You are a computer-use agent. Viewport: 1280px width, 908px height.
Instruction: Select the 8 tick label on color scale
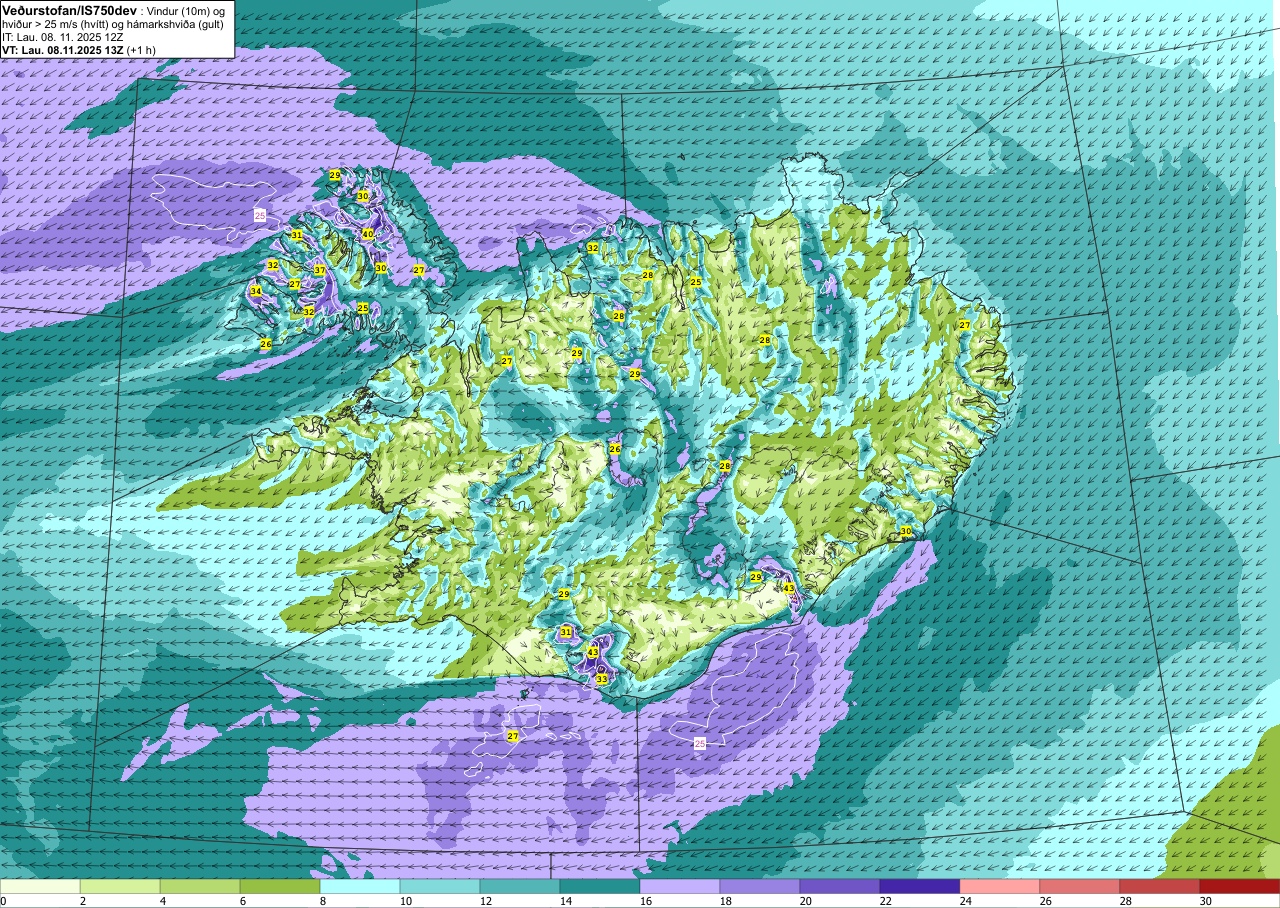point(321,901)
